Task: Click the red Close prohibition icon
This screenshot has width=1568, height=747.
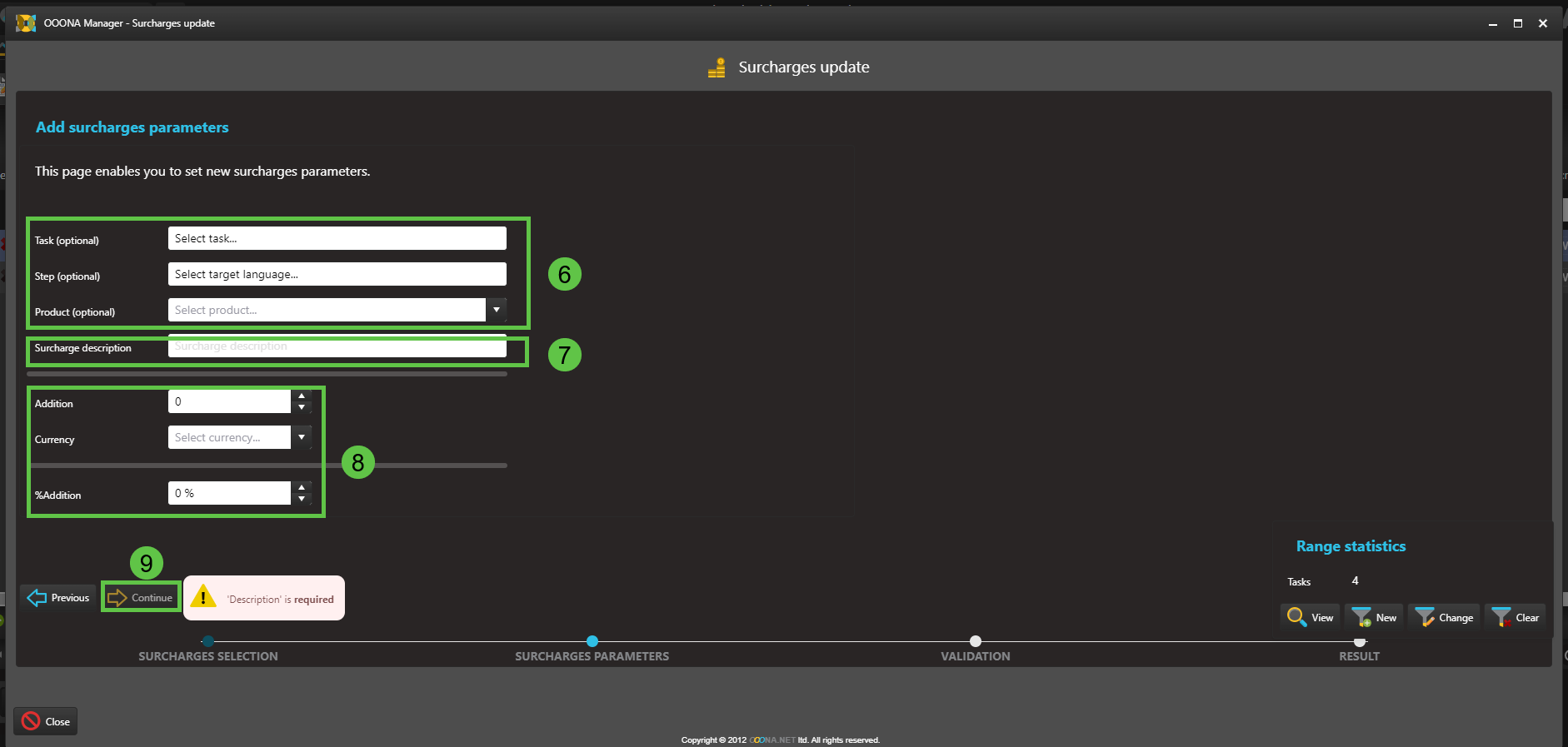Action: coord(31,721)
